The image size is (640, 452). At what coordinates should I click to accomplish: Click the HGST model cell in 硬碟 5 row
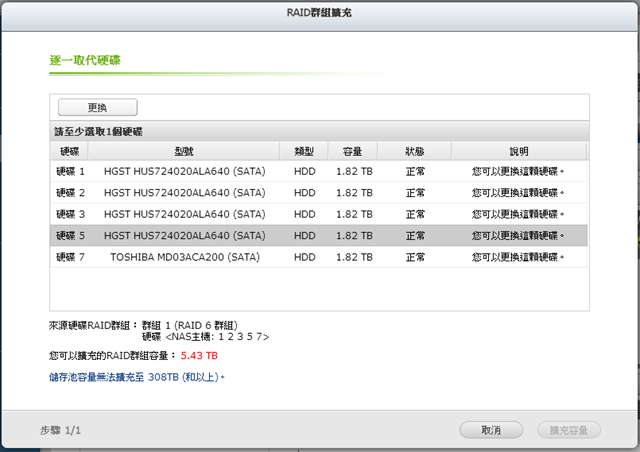coord(184,236)
